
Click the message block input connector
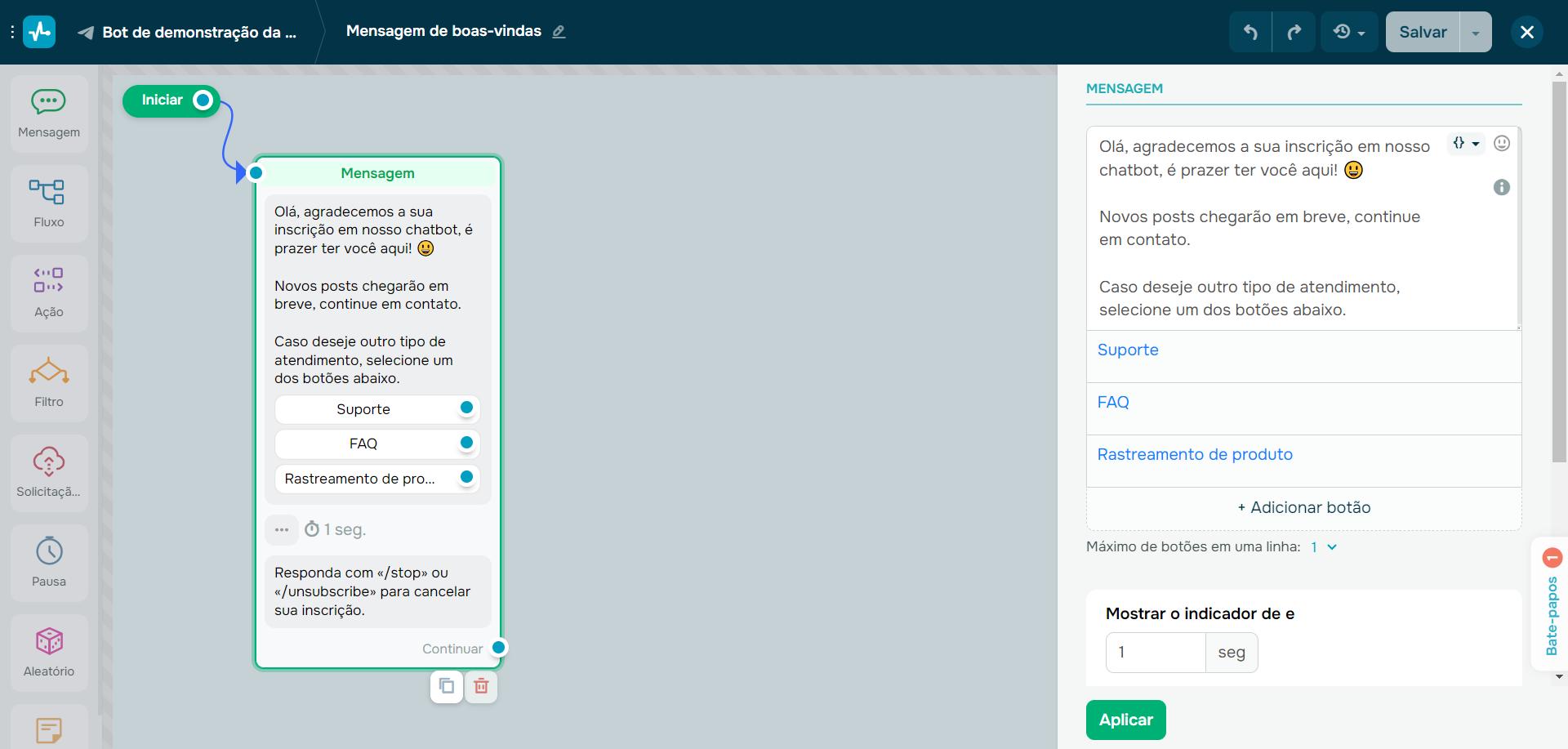point(256,172)
